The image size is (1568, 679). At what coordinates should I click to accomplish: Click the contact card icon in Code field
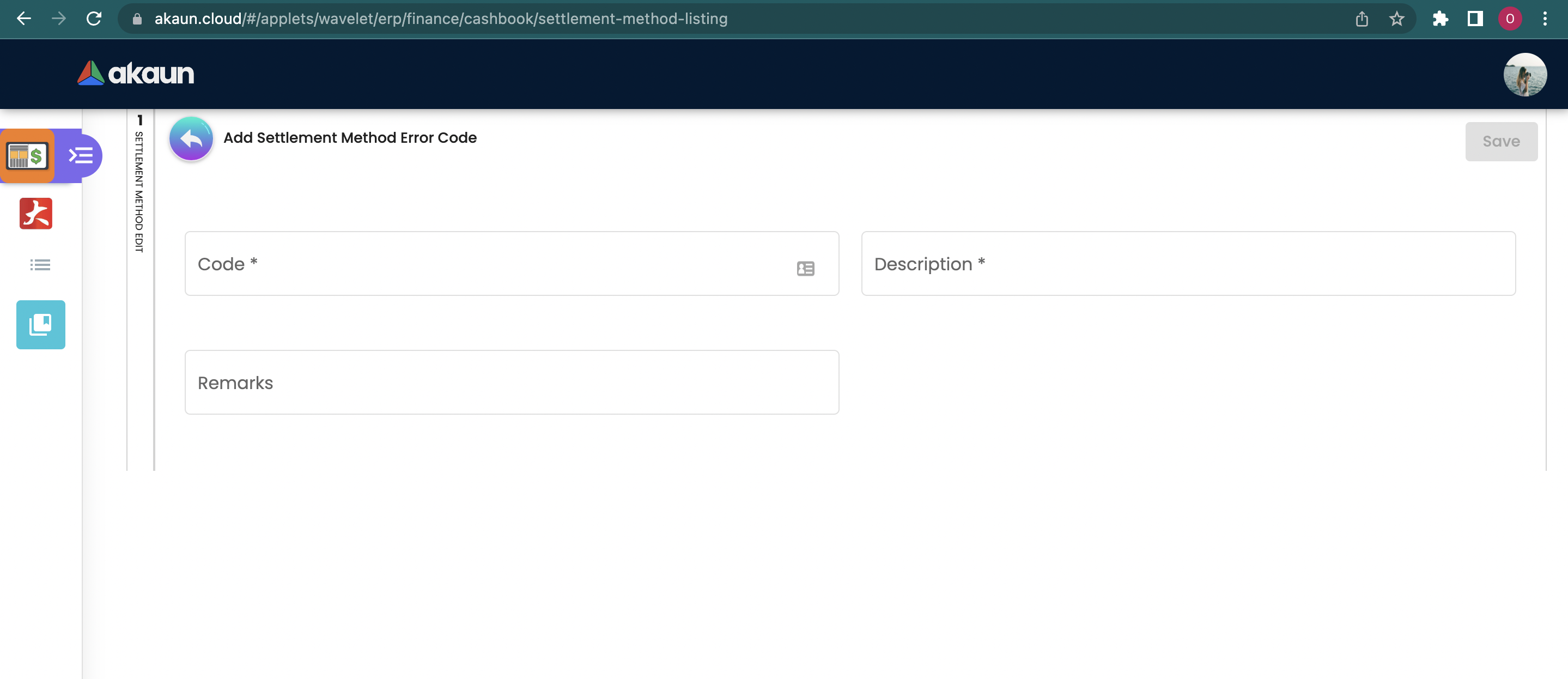click(x=805, y=269)
